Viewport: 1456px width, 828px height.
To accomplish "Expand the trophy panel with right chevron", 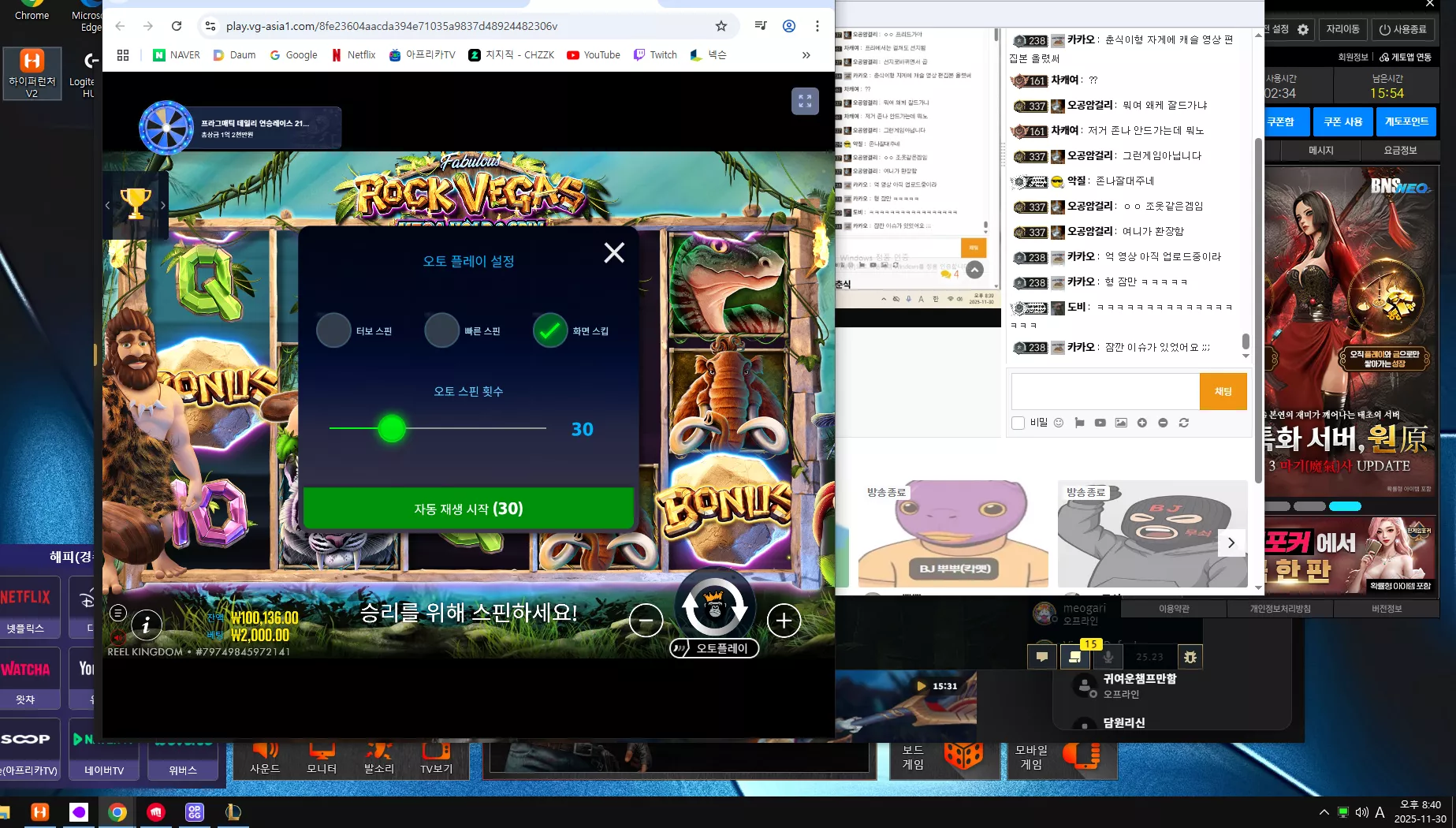I will click(x=163, y=205).
